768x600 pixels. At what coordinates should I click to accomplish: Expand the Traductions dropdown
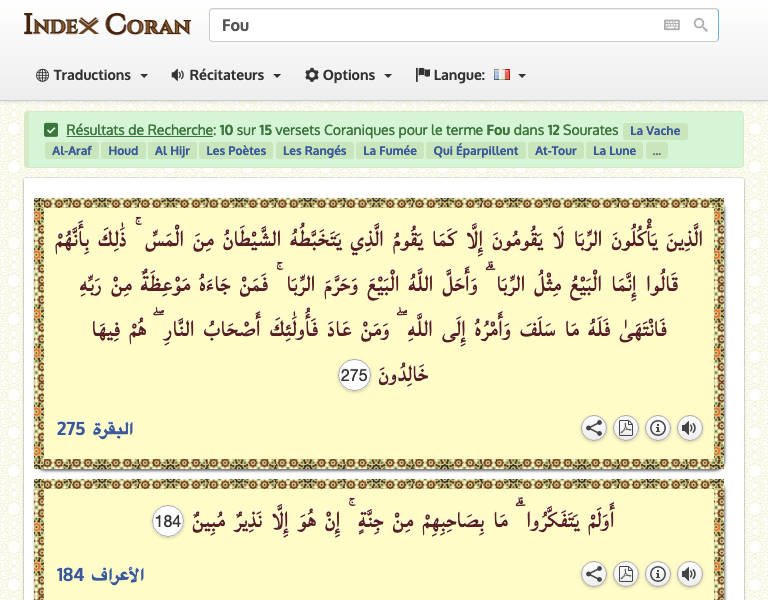tap(92, 75)
